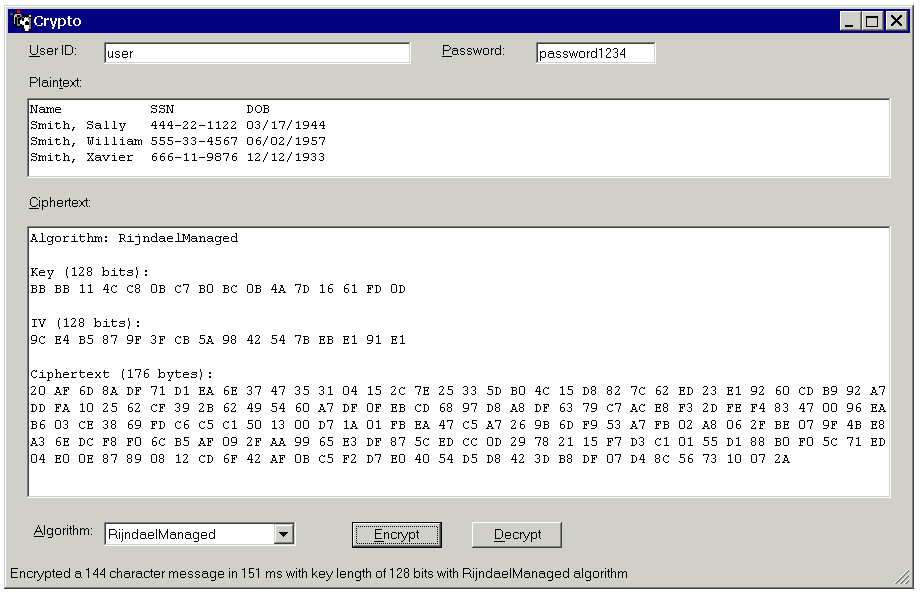This screenshot has width=922, height=593.
Task: Click the Password label
Action: [473, 51]
